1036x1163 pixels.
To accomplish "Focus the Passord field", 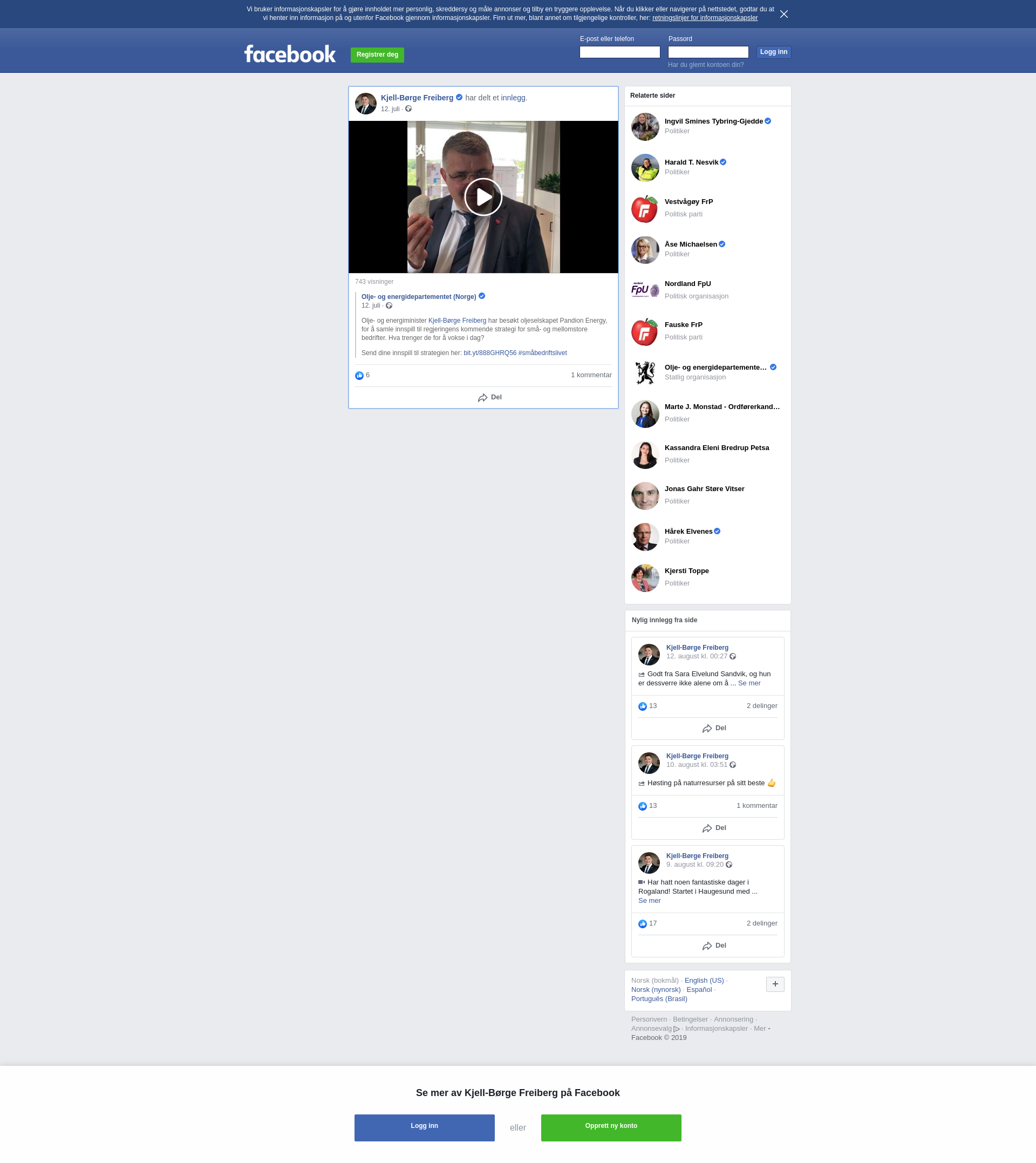I will (707, 52).
